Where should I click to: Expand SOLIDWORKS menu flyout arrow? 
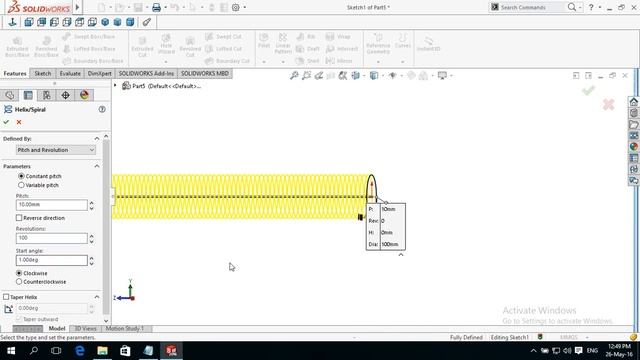pos(77,7)
